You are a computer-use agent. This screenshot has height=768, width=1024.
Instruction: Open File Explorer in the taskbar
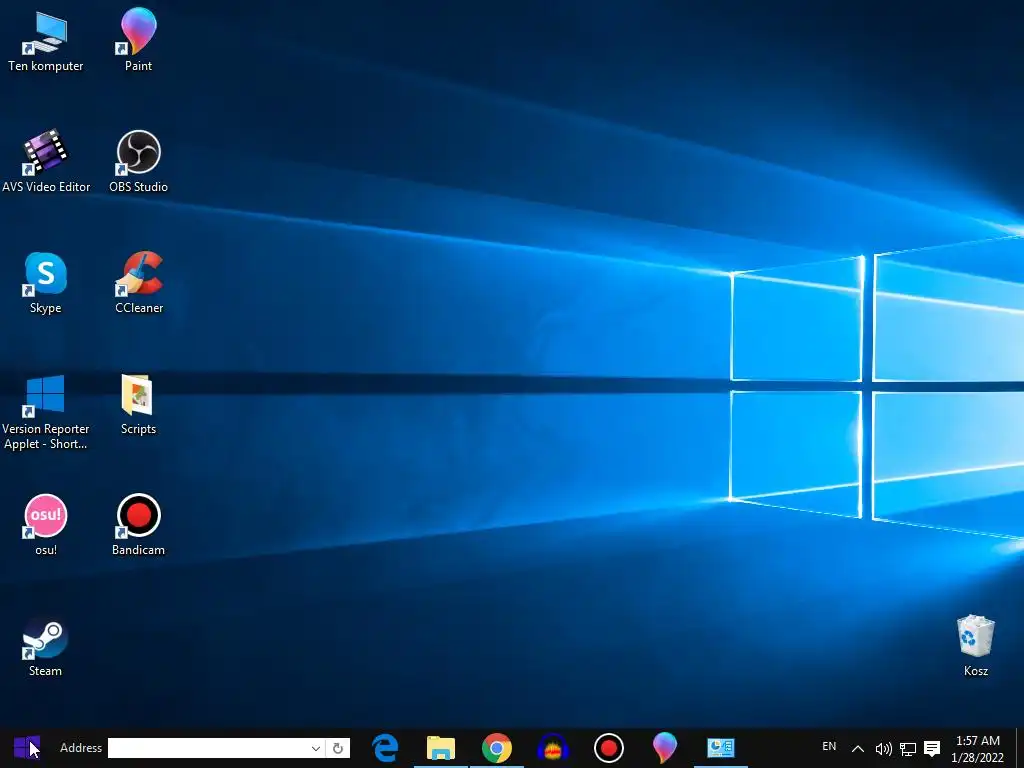tap(441, 748)
